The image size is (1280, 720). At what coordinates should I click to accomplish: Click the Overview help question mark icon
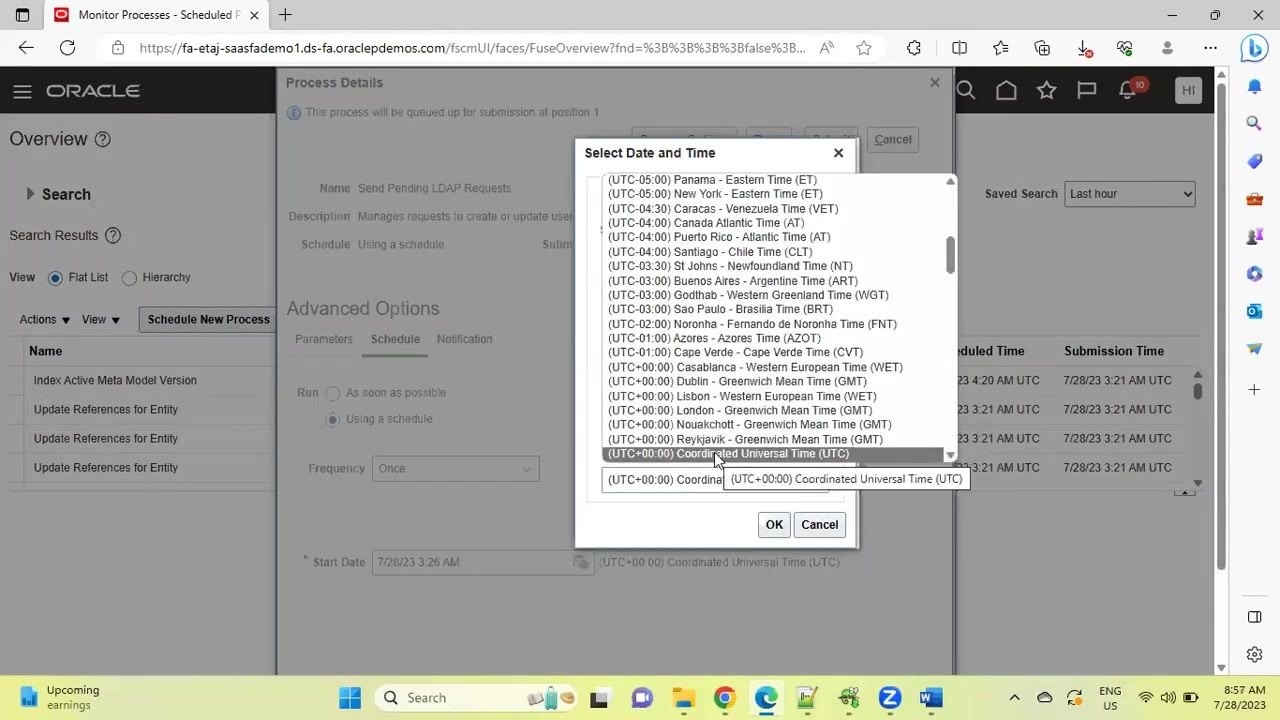click(x=102, y=139)
